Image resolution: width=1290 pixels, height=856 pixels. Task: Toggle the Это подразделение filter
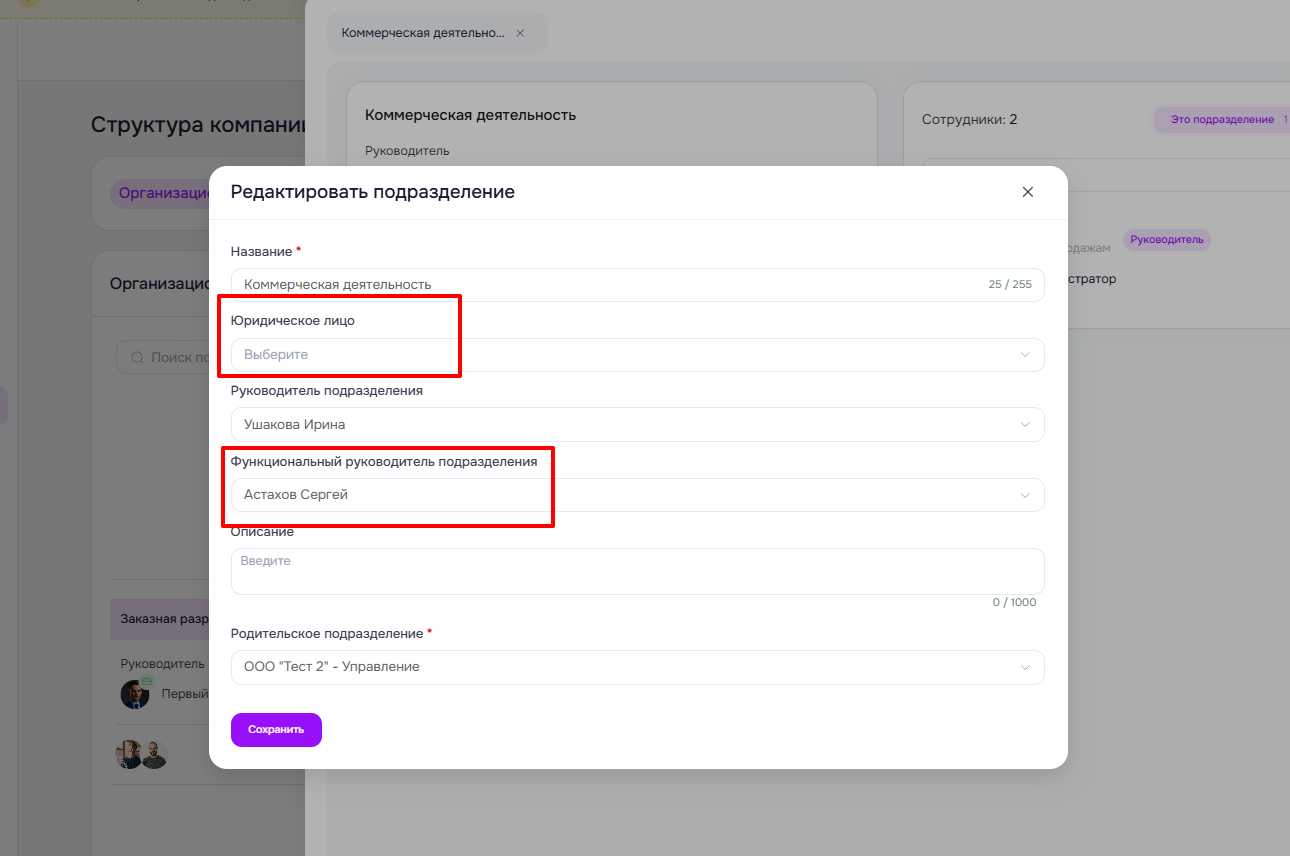tap(1221, 120)
